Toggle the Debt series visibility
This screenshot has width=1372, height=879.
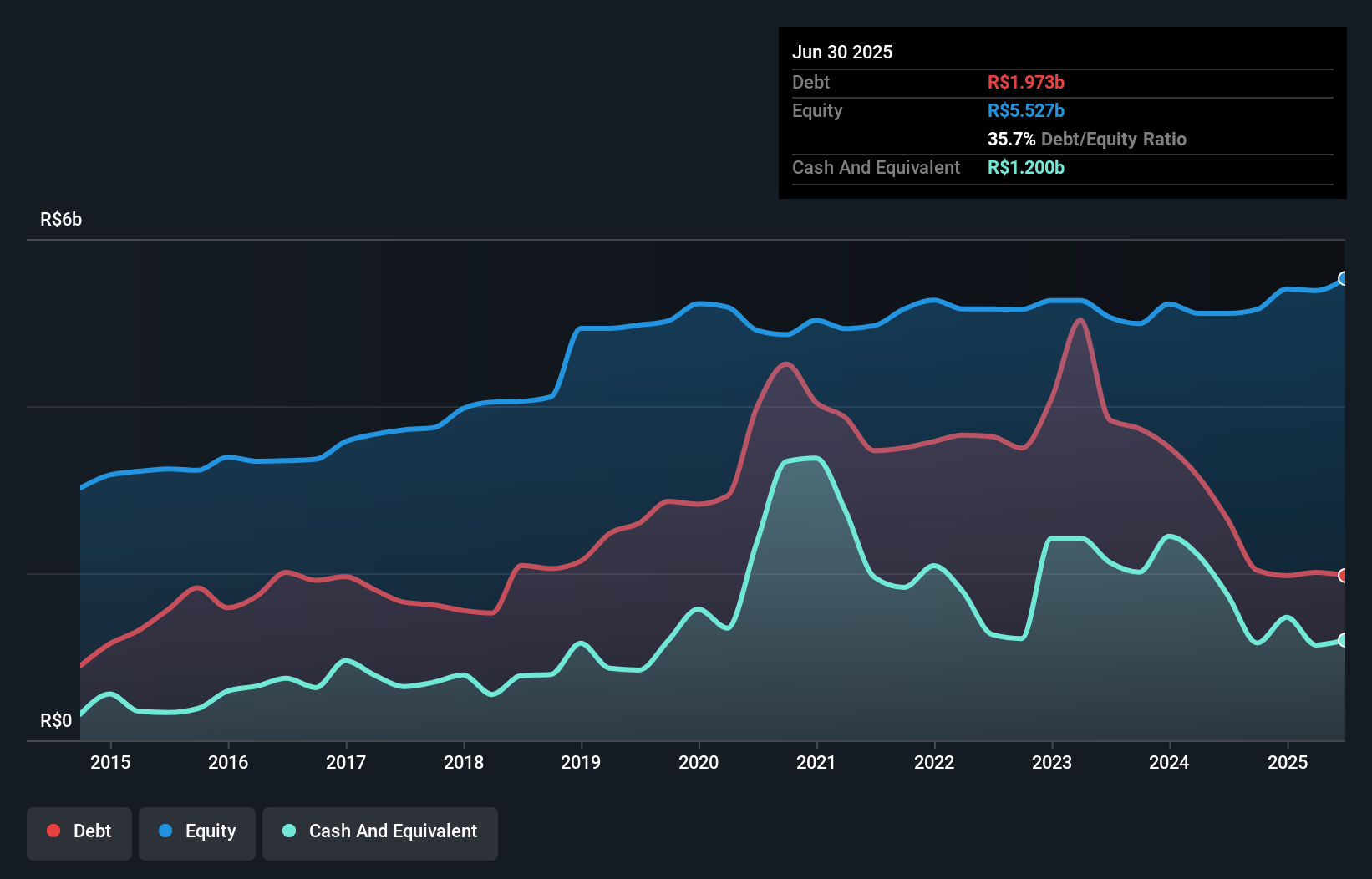(79, 831)
